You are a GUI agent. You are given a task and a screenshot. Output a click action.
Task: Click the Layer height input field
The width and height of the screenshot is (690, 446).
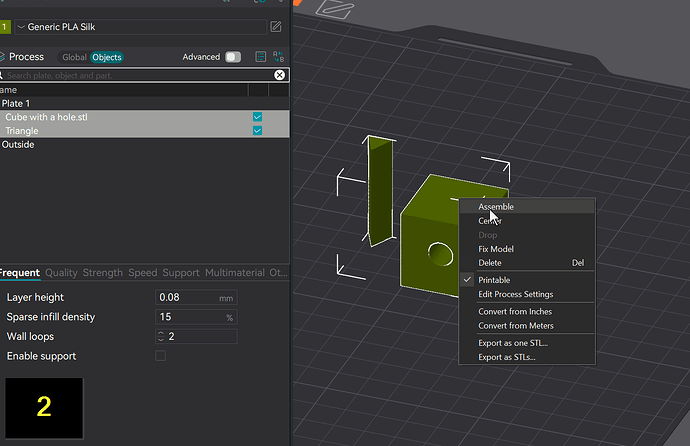pyautogui.click(x=196, y=298)
